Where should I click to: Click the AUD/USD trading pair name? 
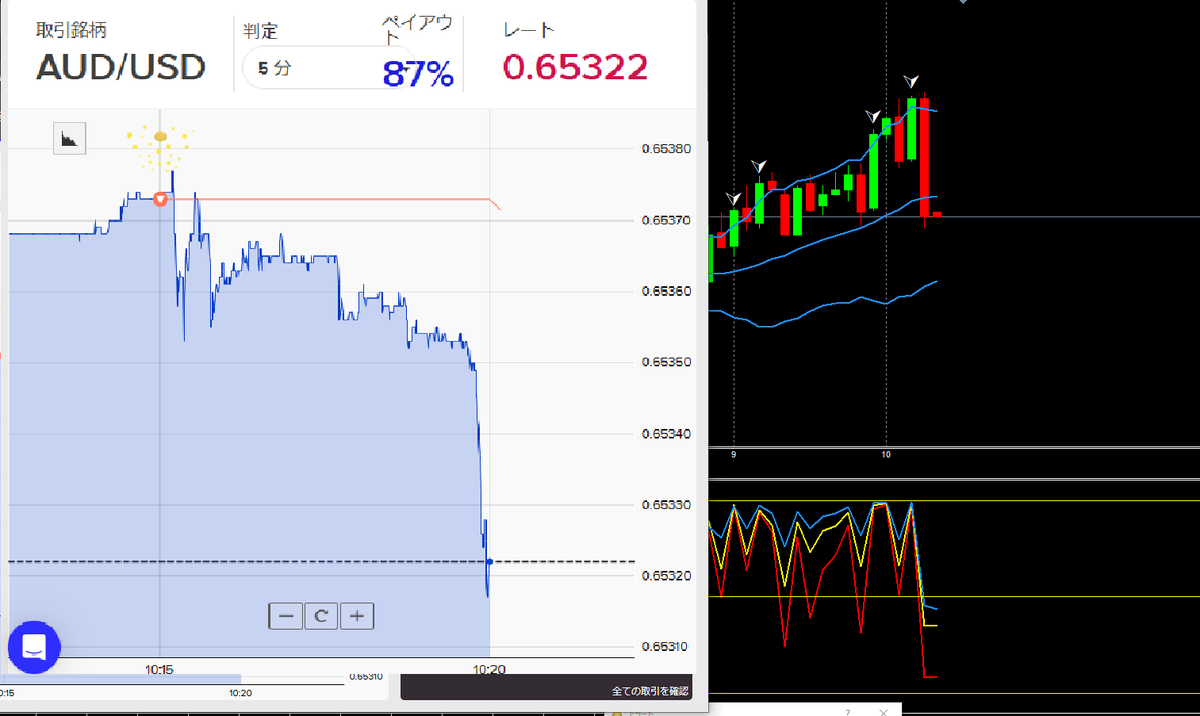point(121,68)
